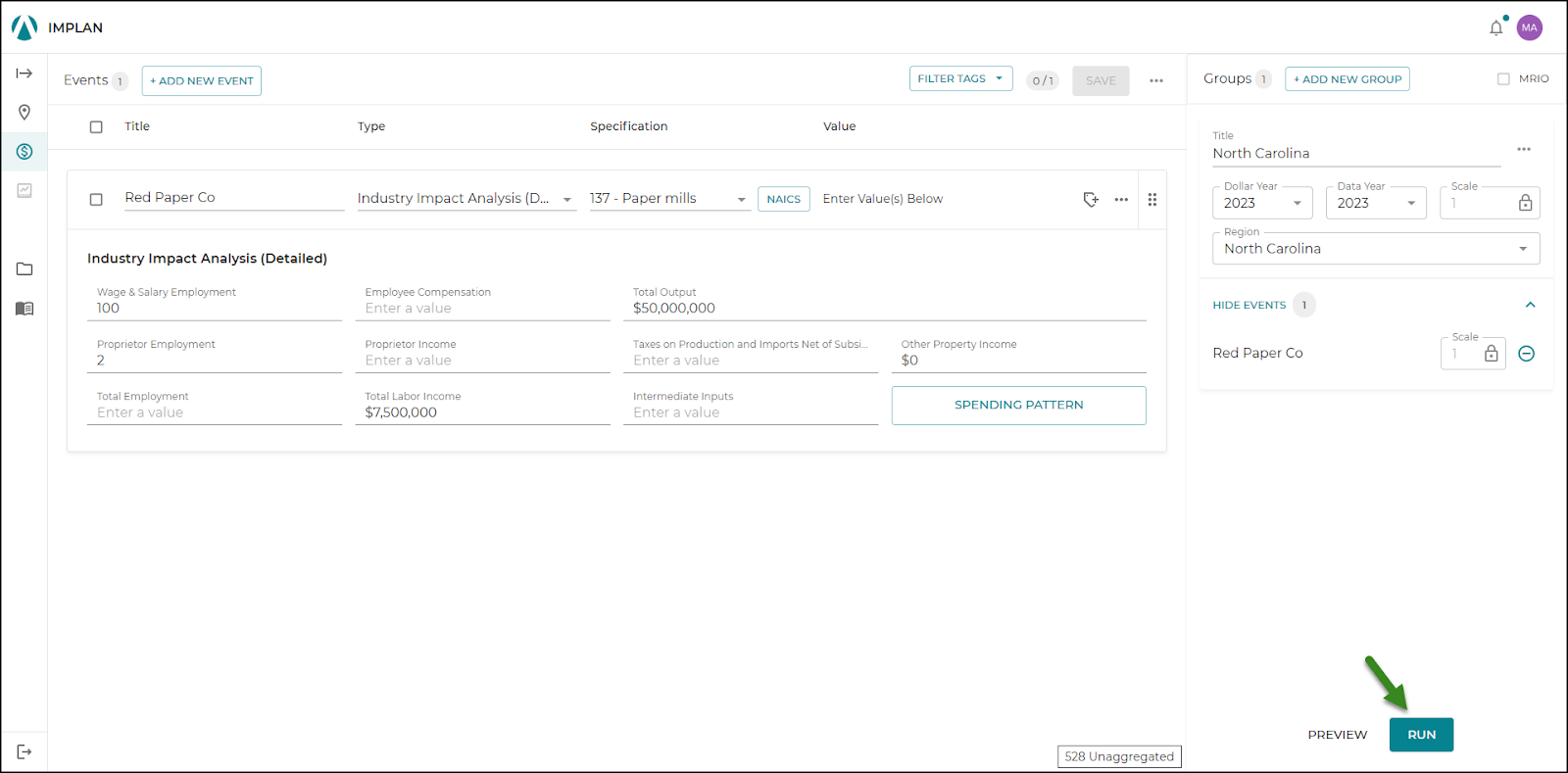Click the 0/1 selected events counter
Viewport: 1568px width, 773px height.
(1043, 80)
